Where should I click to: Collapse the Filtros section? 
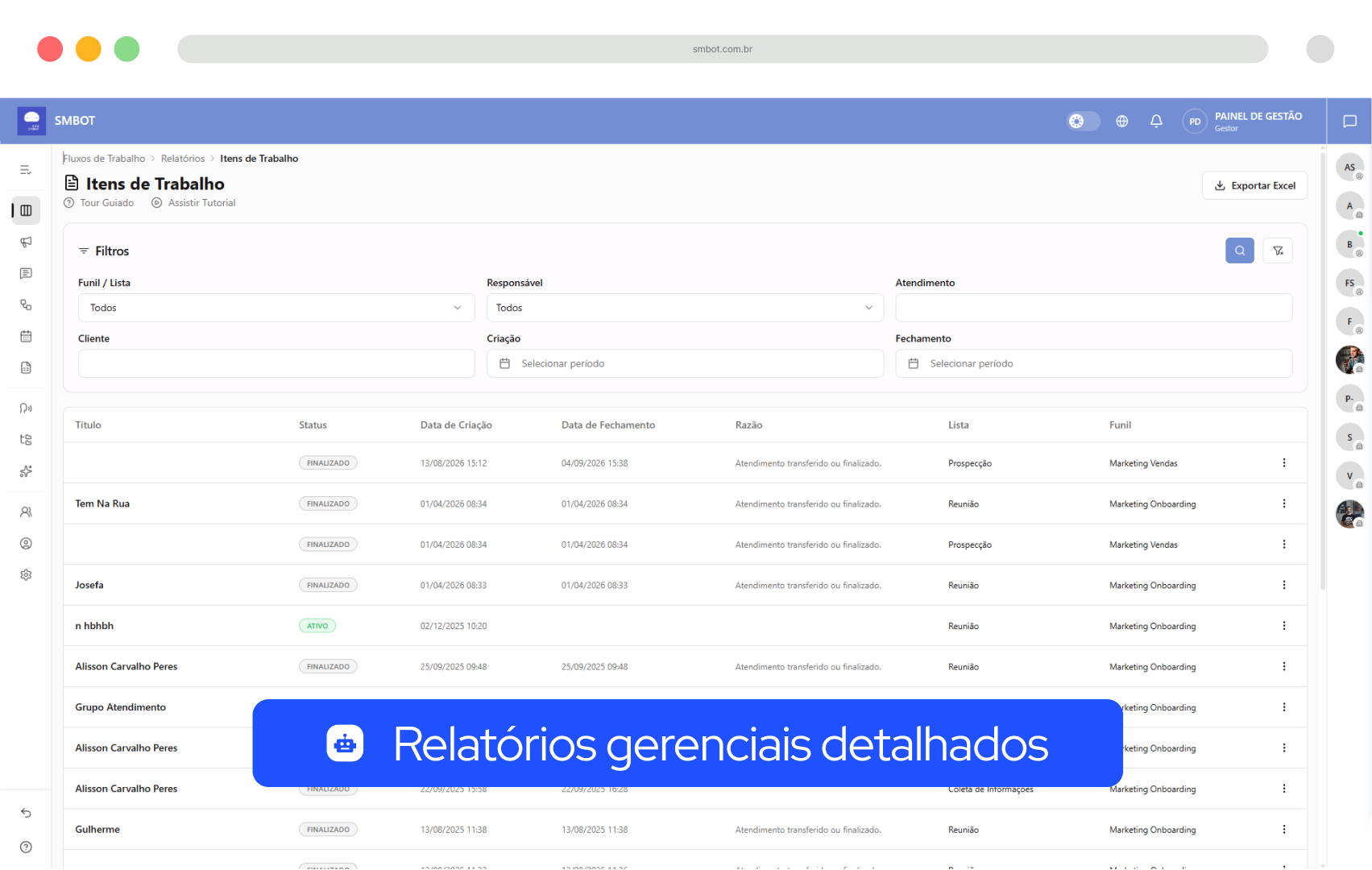[103, 251]
